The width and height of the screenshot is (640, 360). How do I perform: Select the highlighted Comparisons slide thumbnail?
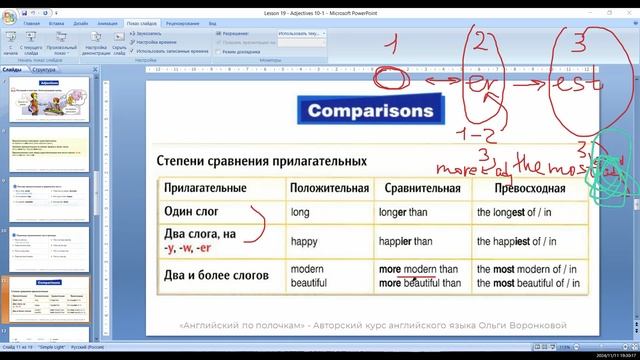(49, 300)
